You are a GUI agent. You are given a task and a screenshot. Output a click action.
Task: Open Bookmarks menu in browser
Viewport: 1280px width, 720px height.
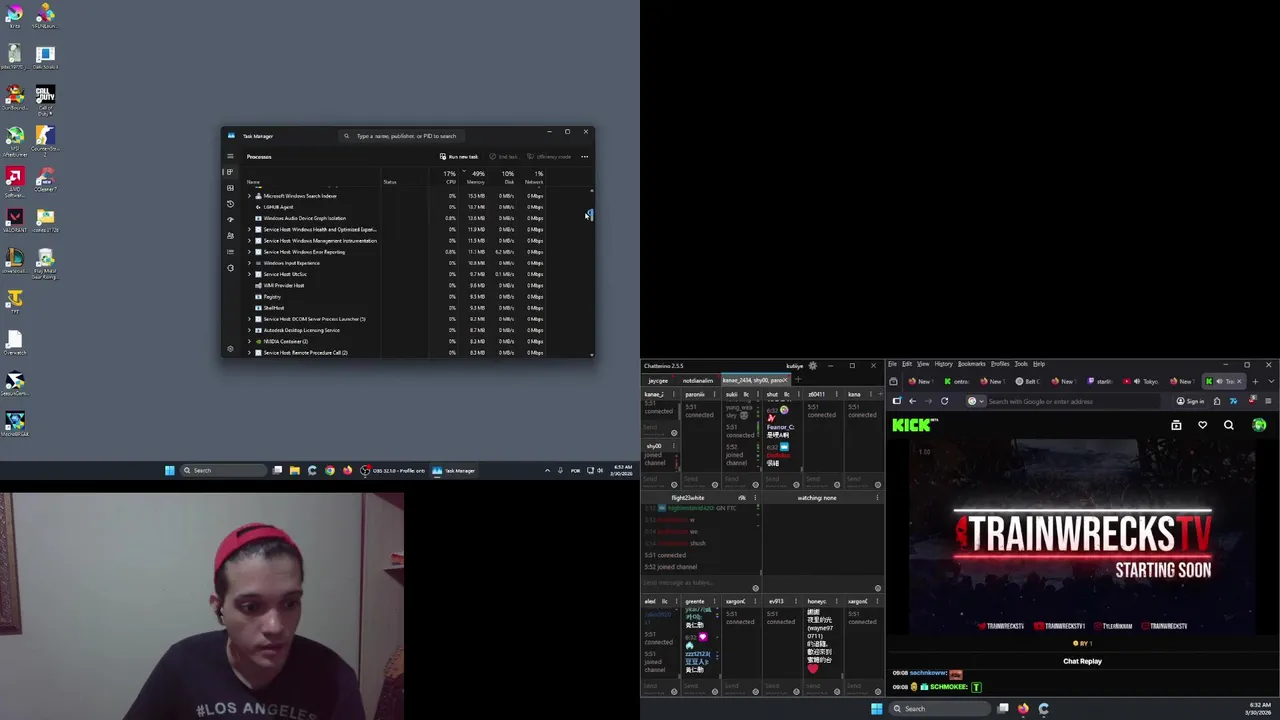(971, 364)
